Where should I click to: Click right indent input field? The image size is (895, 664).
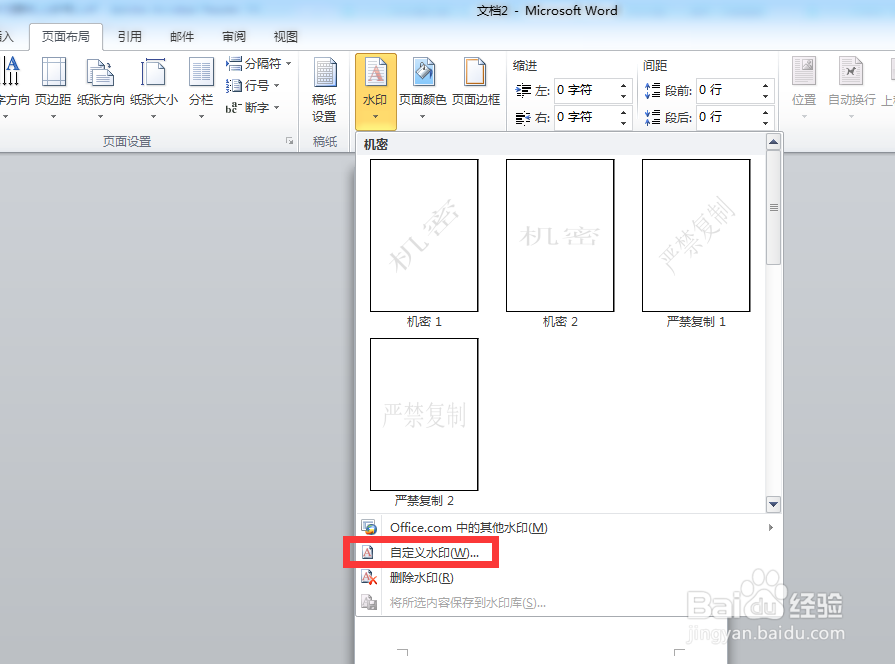pyautogui.click(x=586, y=117)
